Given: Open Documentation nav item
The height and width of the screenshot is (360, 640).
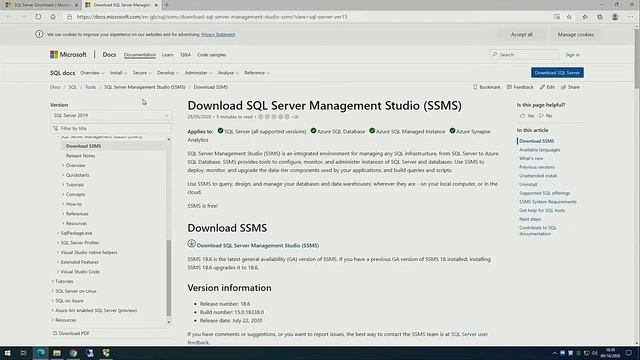Looking at the screenshot, I should click(x=140, y=55).
